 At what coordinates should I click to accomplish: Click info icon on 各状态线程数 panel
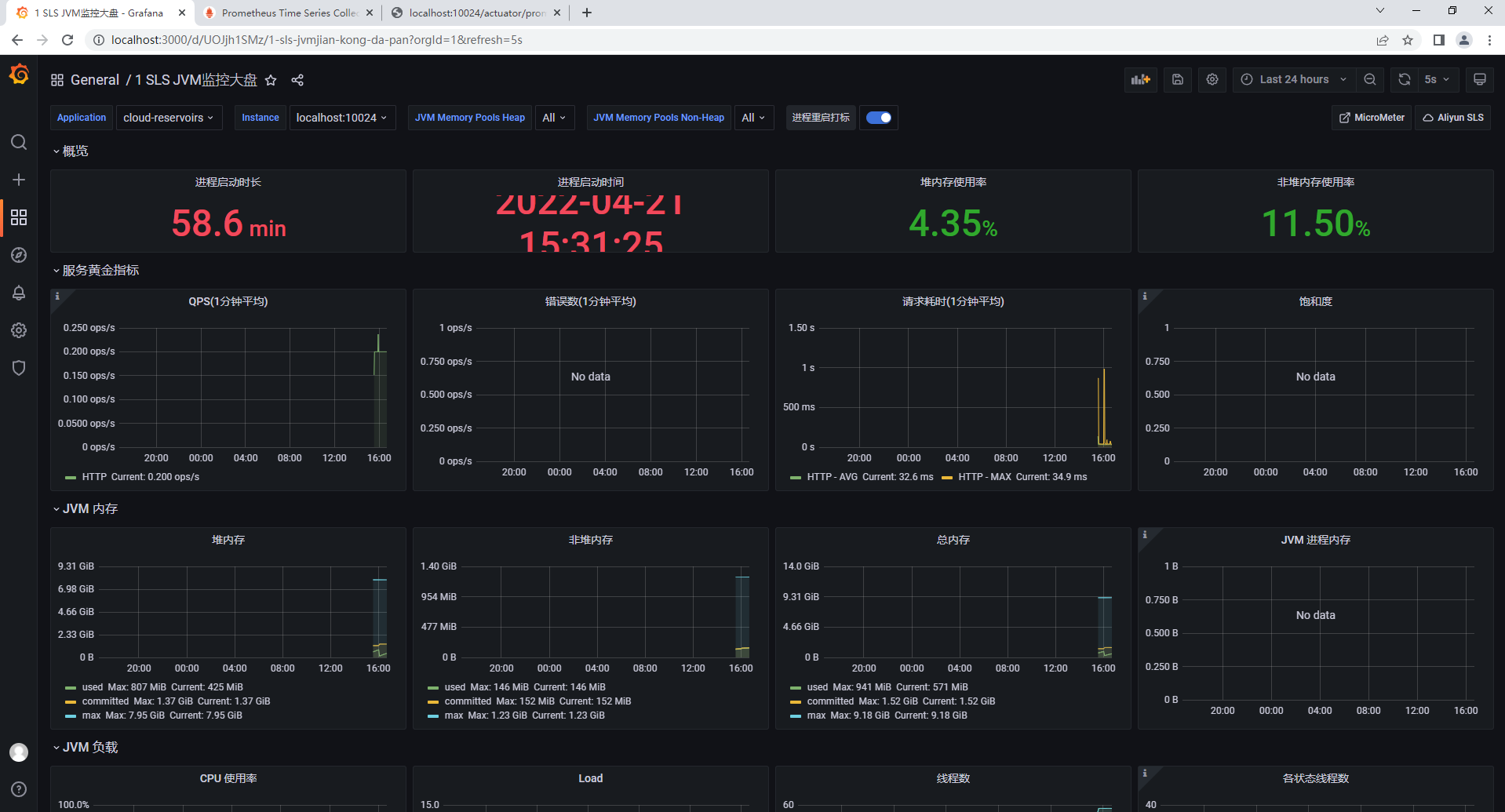(x=1144, y=773)
